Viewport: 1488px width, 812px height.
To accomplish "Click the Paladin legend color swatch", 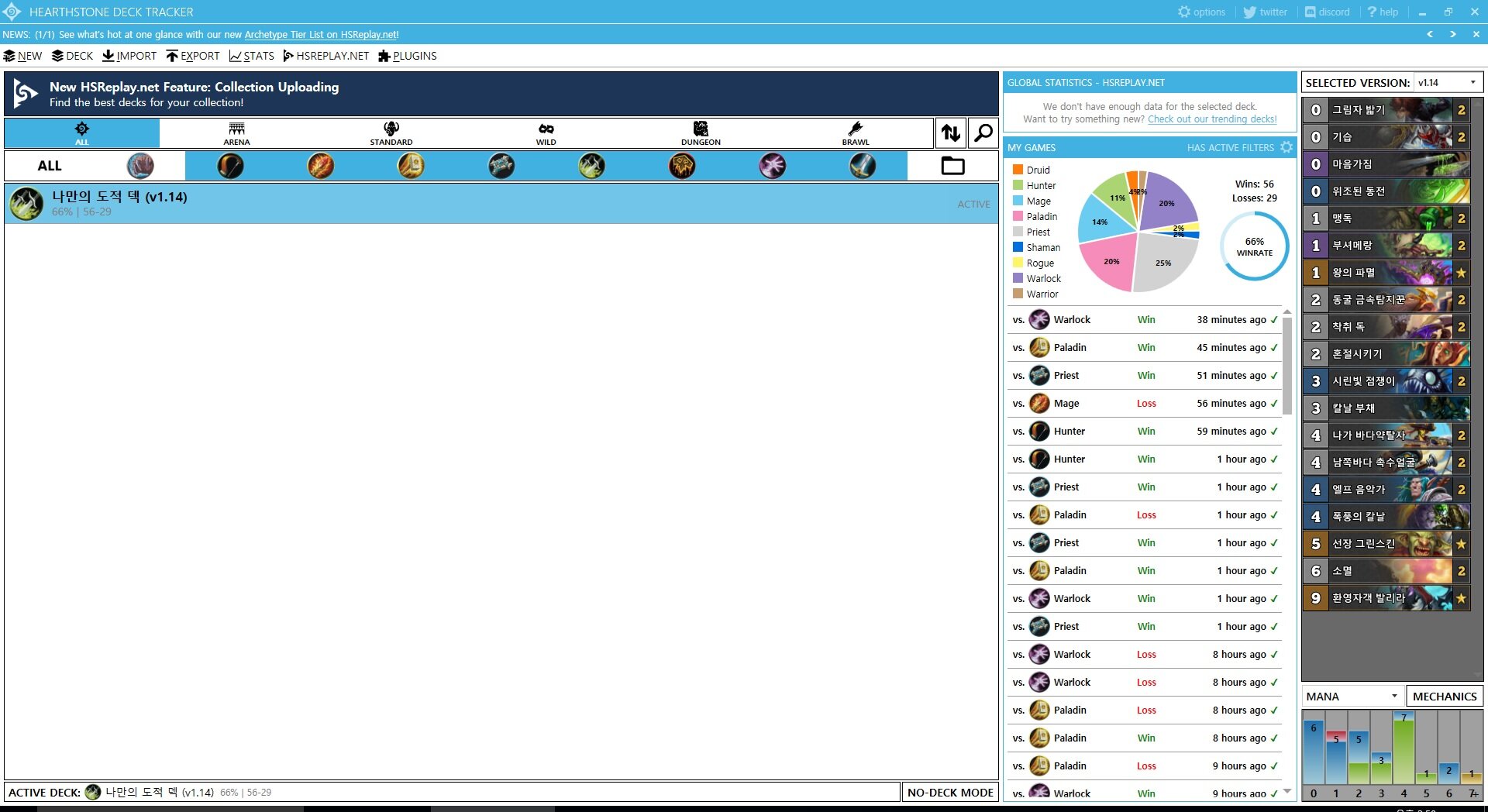I will [1018, 216].
